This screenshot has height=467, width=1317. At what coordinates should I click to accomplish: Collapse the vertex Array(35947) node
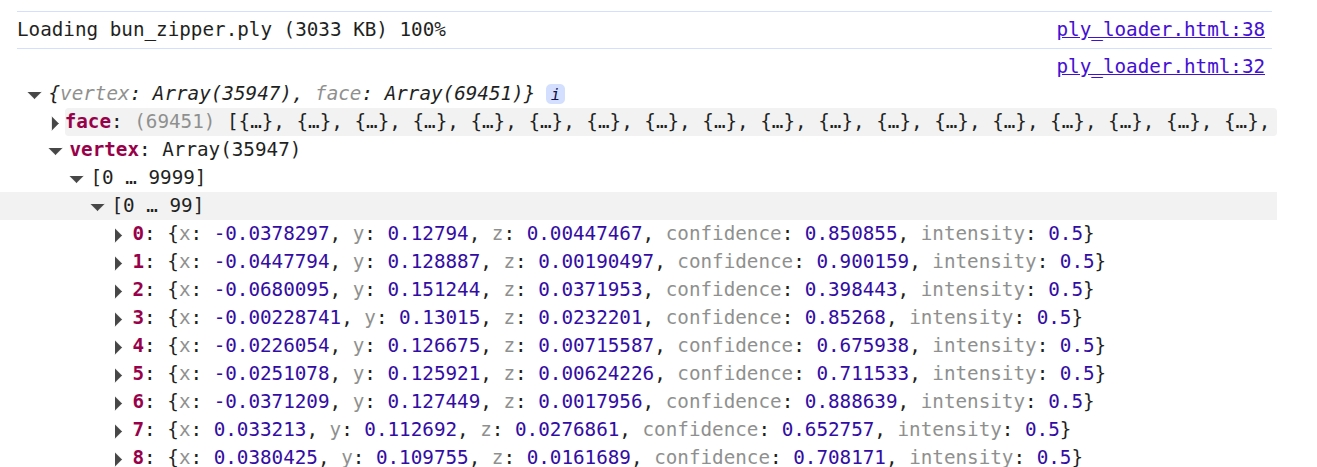(55, 151)
